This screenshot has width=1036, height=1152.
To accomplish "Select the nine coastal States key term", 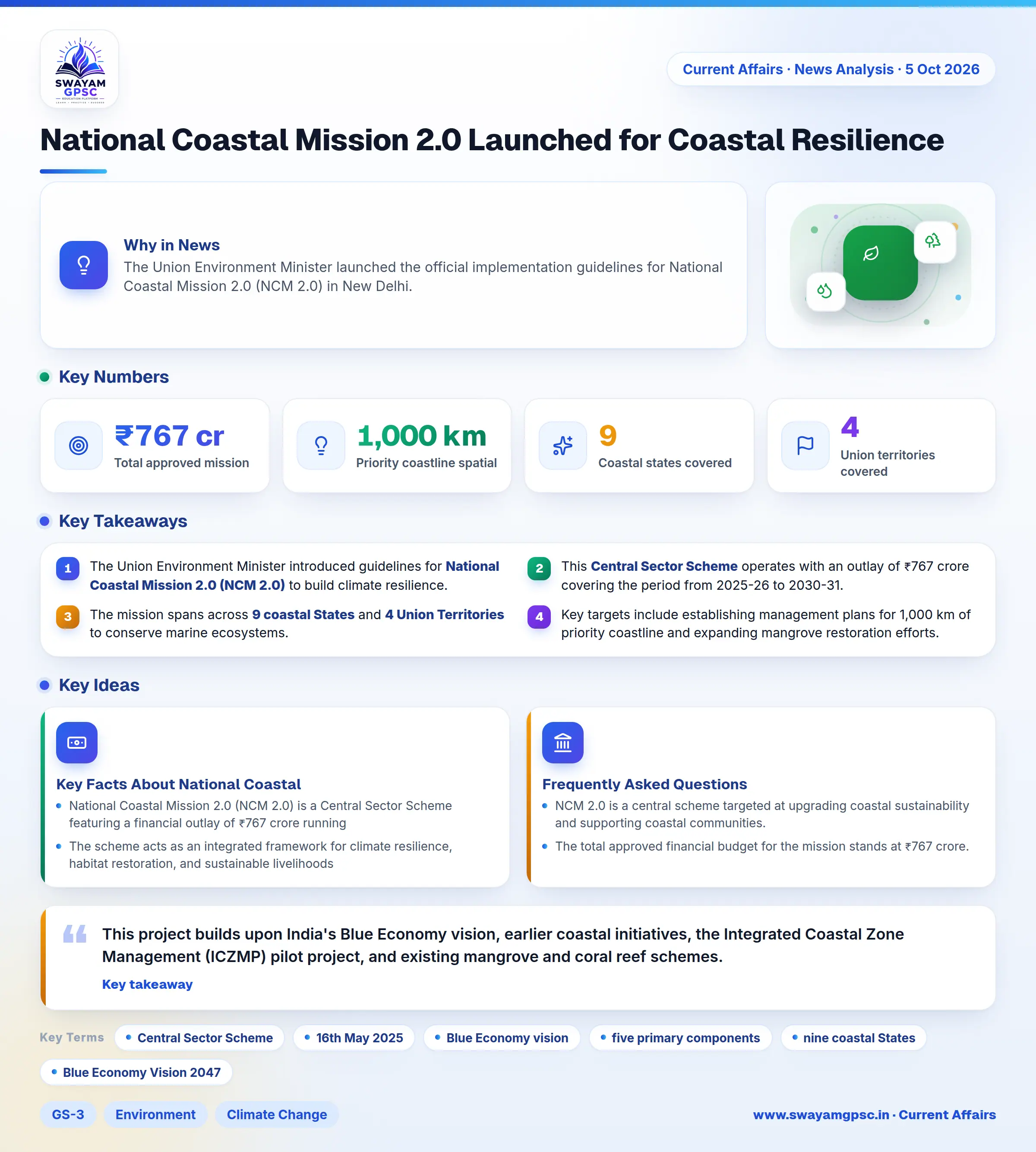I will [x=854, y=1038].
